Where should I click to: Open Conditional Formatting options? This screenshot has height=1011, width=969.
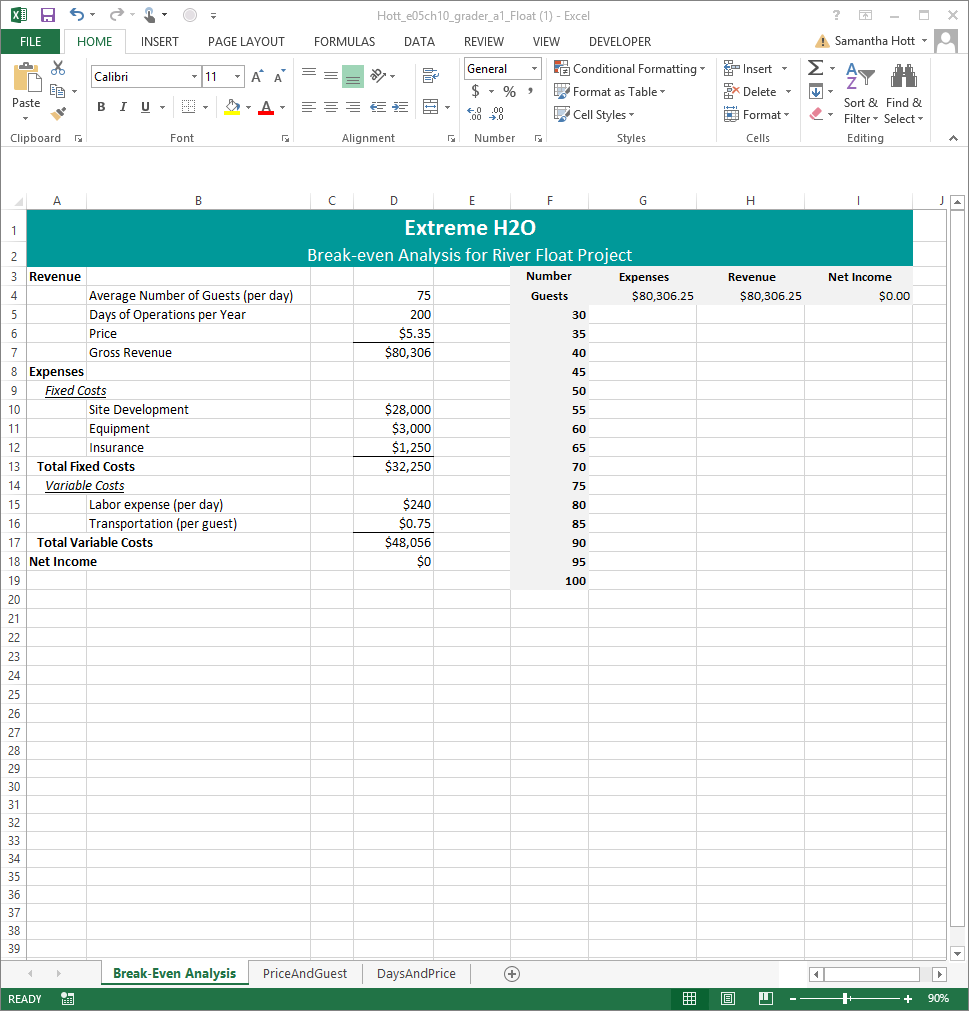[629, 68]
